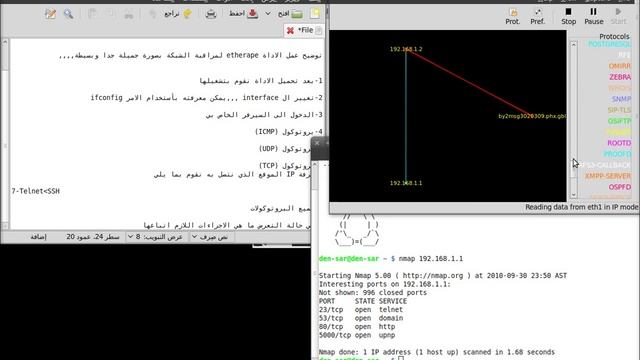Image resolution: width=640 pixels, height=360 pixels.
Task: Pause the EtherApe capture
Action: pyautogui.click(x=593, y=16)
